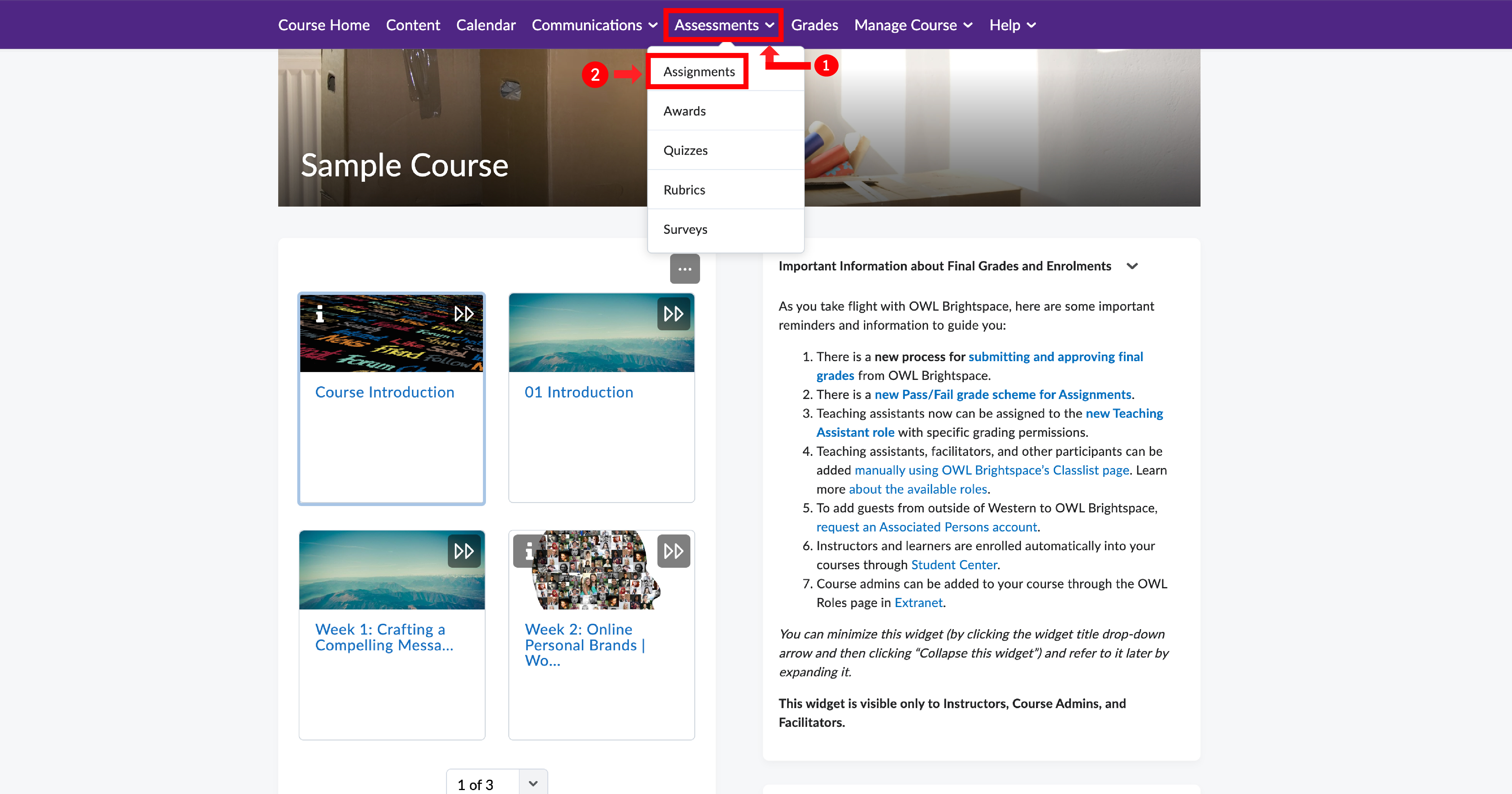Viewport: 1512px width, 794px height.
Task: Open the page selector showing 1 of 3
Action: coord(497,783)
